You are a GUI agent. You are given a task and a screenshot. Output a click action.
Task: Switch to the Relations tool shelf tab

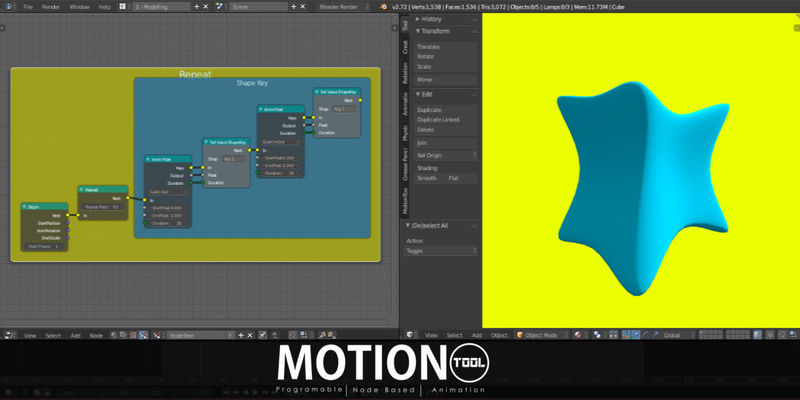click(405, 73)
